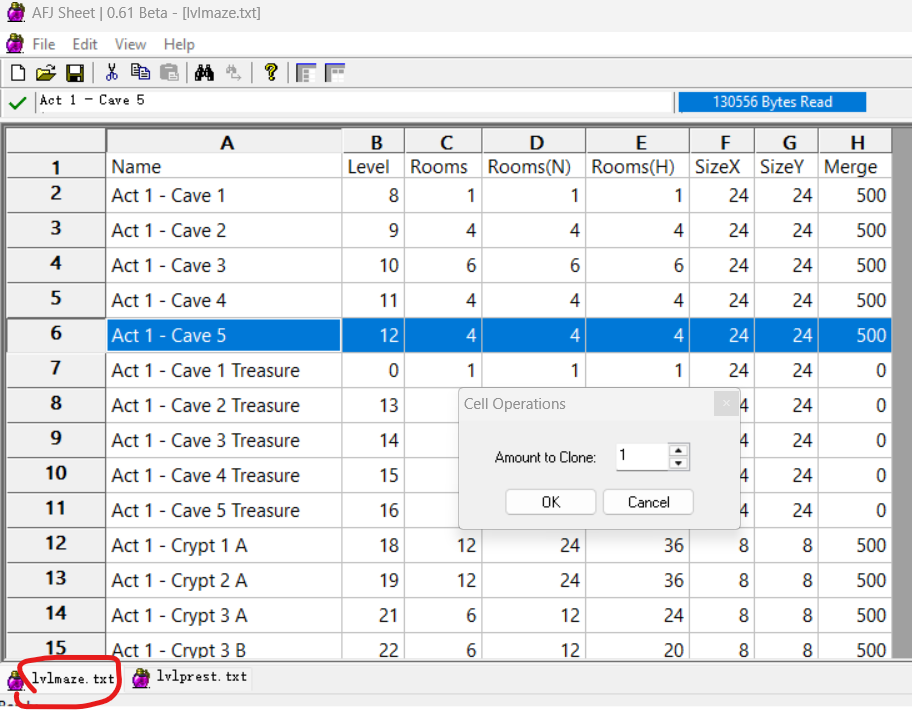
Task: Click the icon right of binoculars
Action: pyautogui.click(x=233, y=73)
